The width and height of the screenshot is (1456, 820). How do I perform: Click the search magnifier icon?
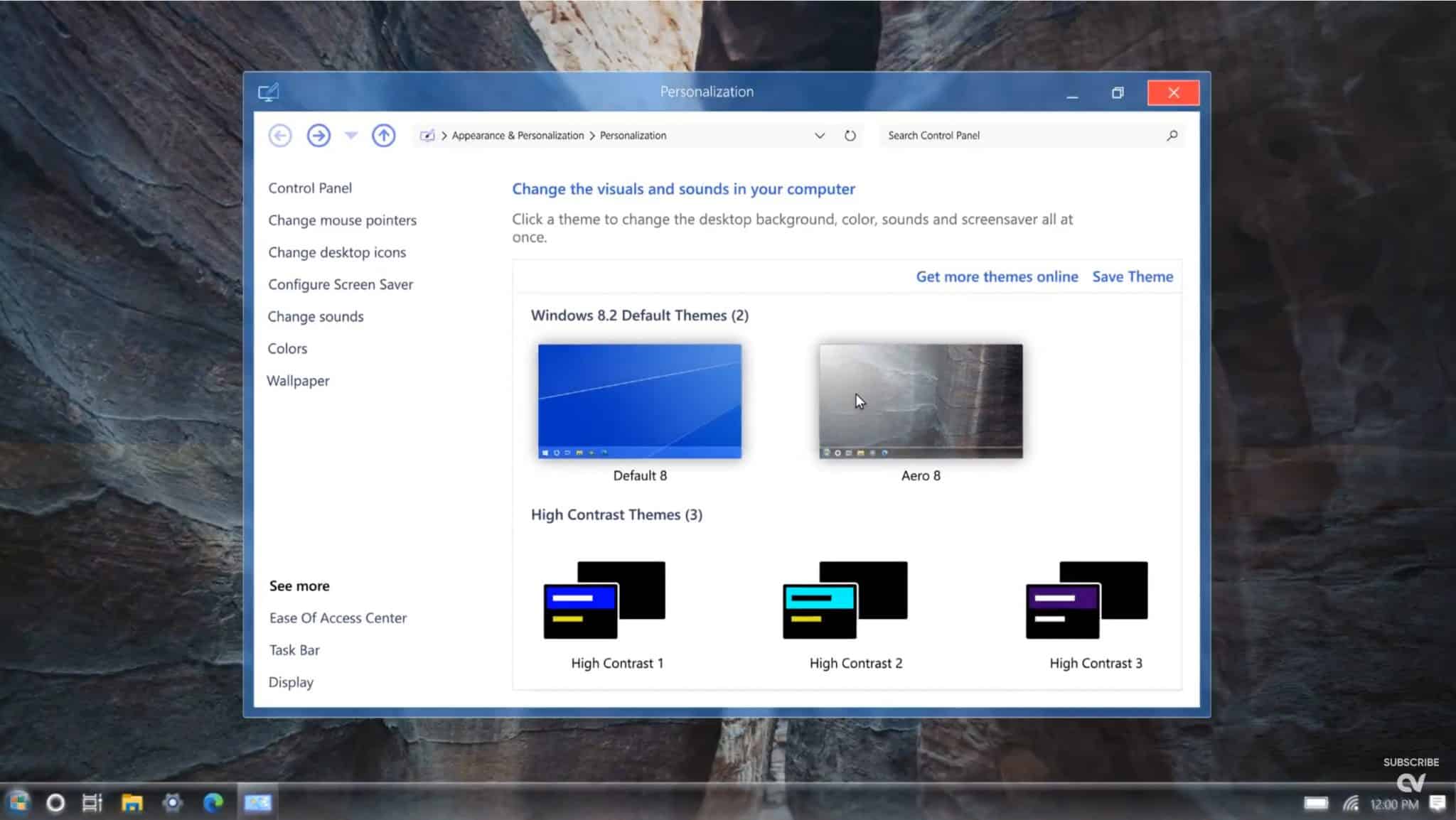[x=1172, y=135]
